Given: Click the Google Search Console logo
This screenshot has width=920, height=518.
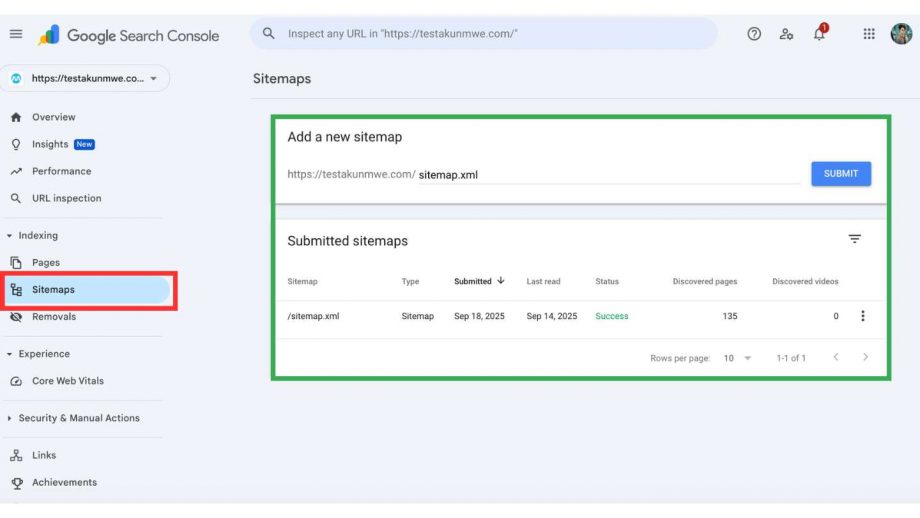Looking at the screenshot, I should coord(128,35).
